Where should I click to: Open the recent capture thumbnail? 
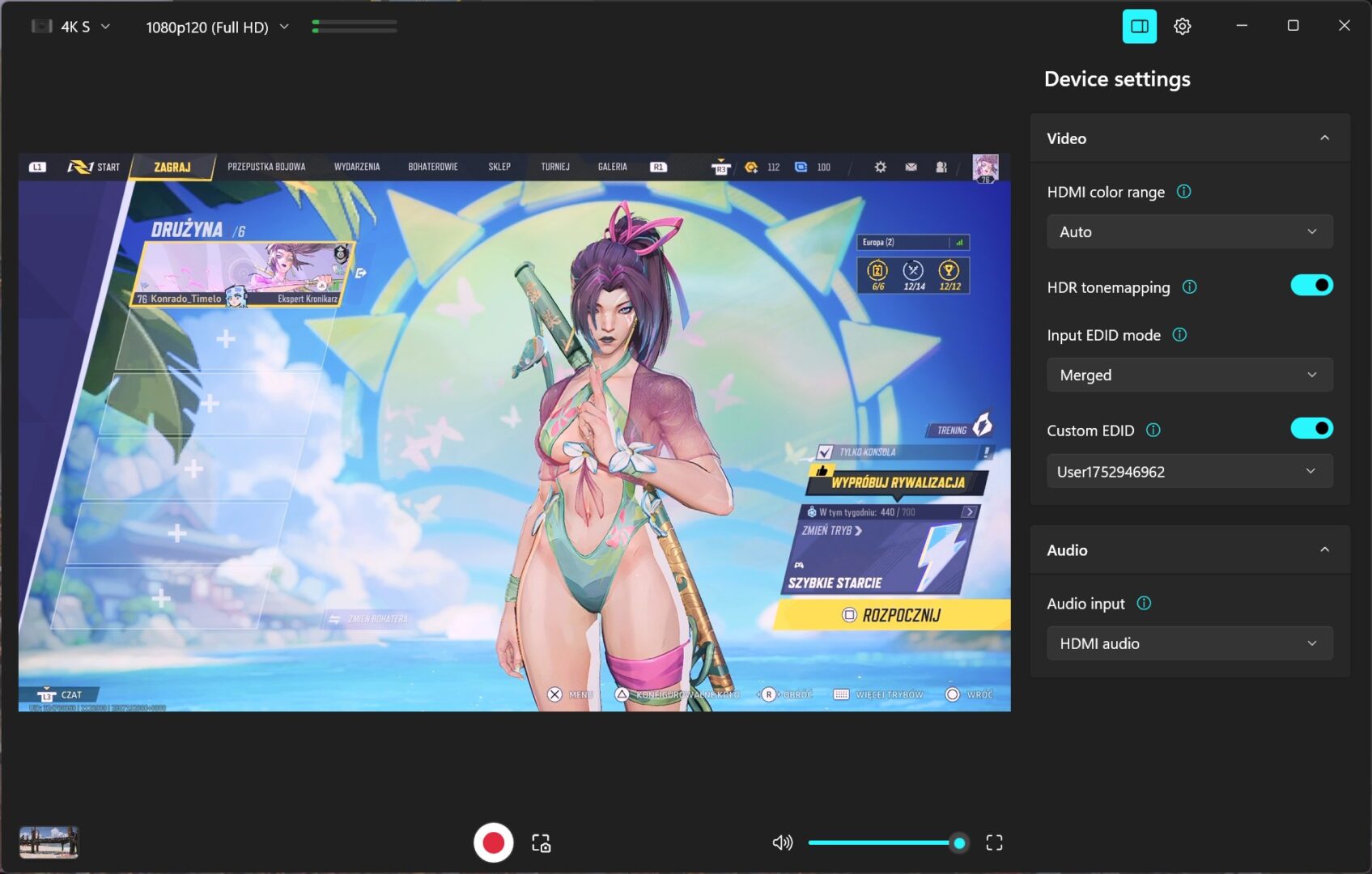pos(49,842)
